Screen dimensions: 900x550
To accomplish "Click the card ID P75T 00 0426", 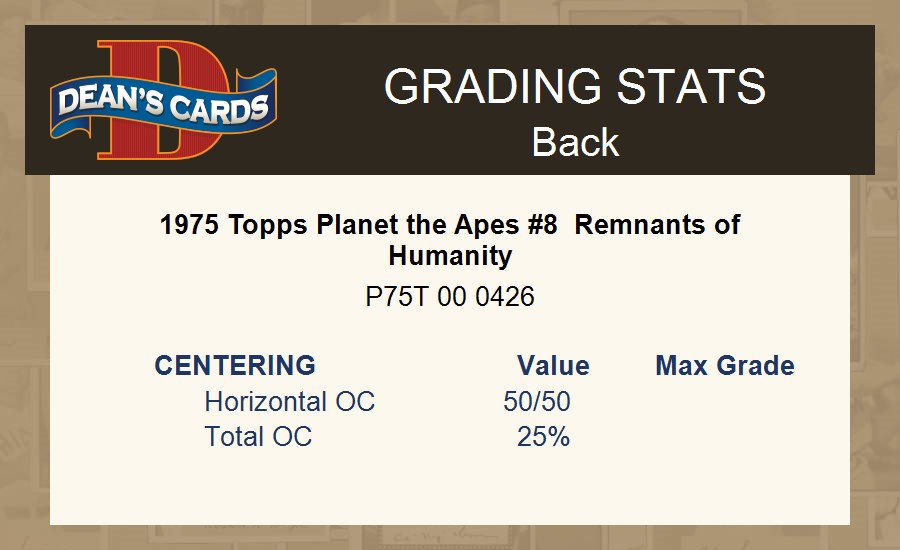I will tap(450, 297).
